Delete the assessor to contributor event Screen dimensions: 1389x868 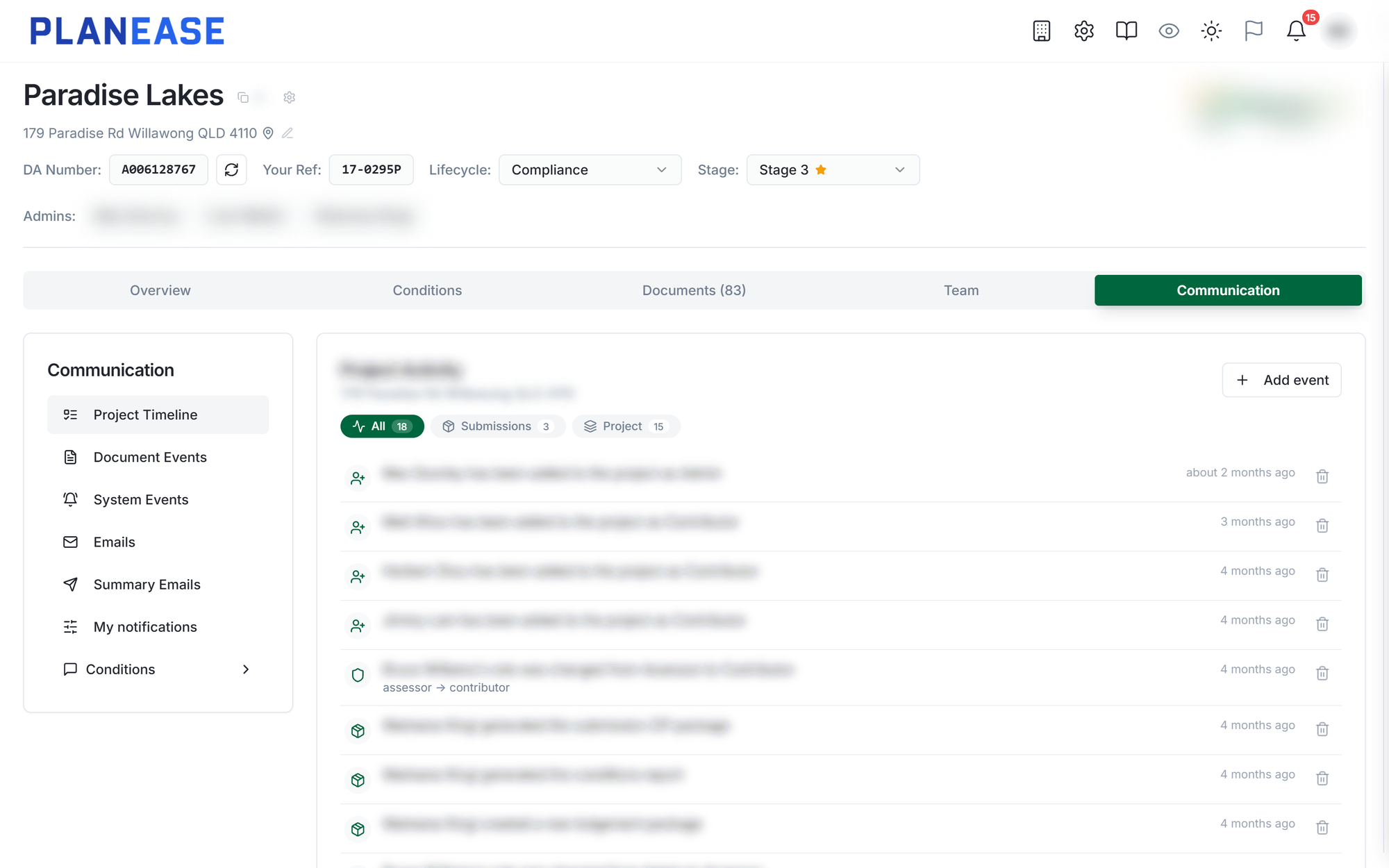point(1322,673)
